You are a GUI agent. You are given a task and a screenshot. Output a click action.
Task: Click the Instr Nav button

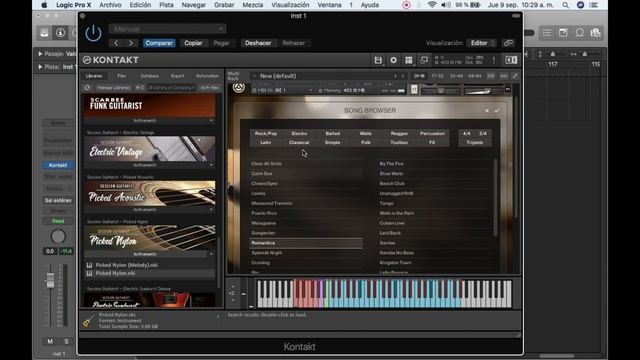[209, 87]
